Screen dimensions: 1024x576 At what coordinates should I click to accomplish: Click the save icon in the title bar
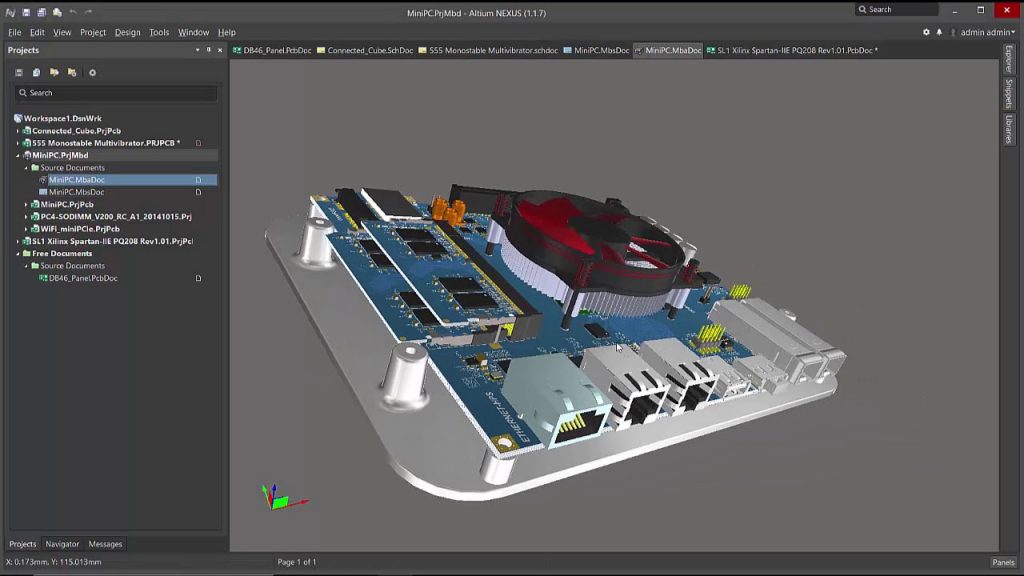click(x=25, y=12)
